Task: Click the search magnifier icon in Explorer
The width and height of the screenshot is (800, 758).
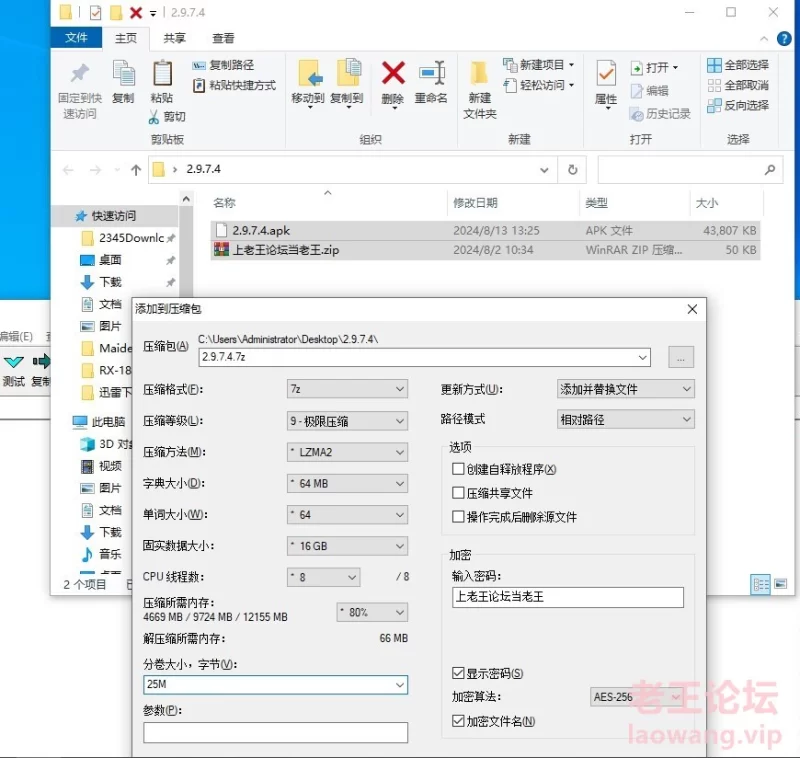Action: [770, 169]
